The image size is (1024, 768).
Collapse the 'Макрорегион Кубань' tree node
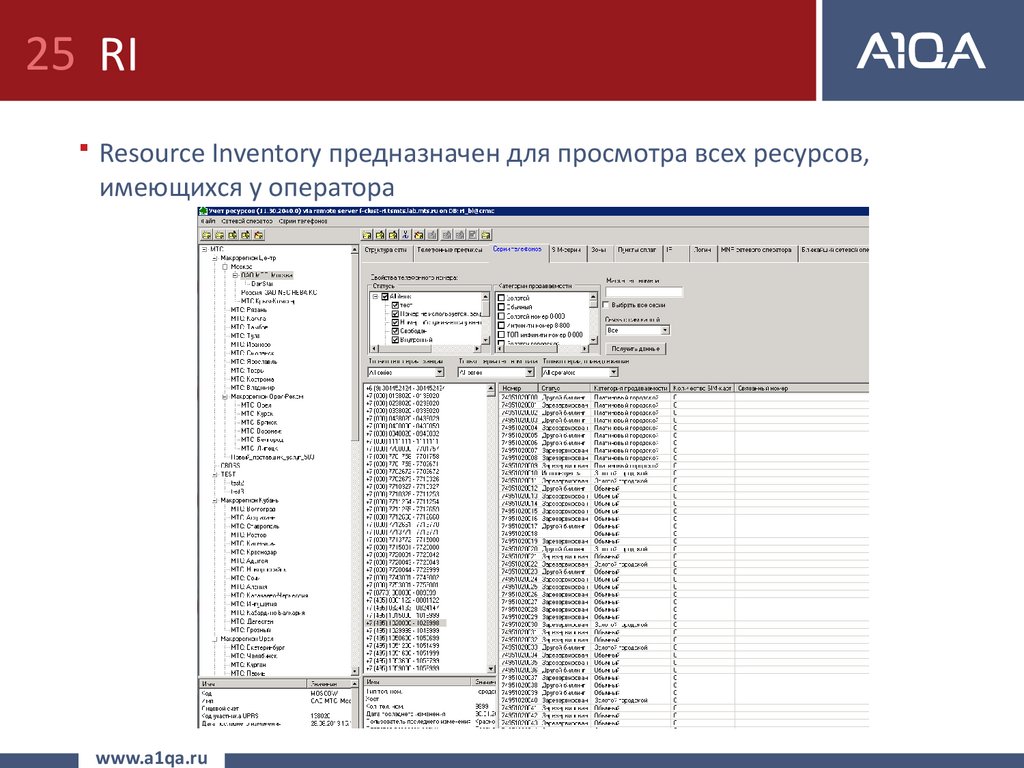point(214,500)
